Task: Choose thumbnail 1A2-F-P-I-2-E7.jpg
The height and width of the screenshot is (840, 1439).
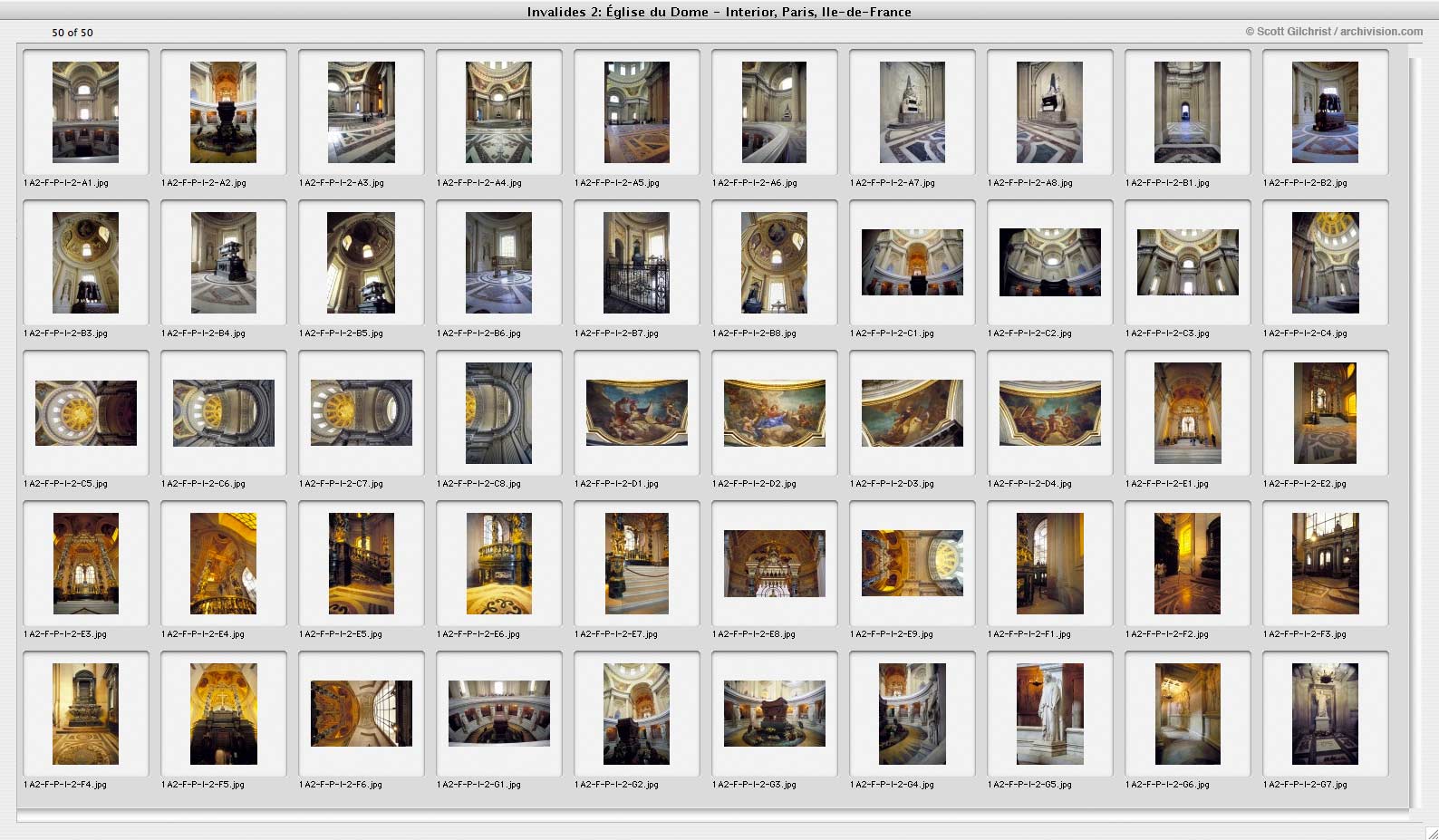Action: [x=637, y=564]
